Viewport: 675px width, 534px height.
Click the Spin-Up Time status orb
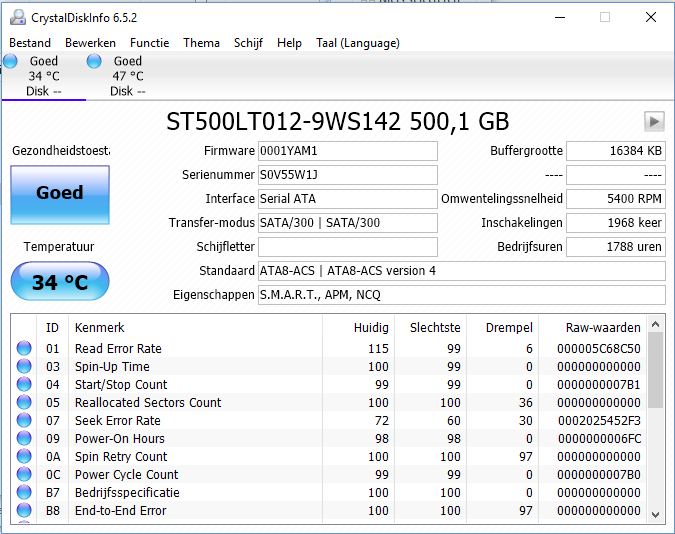pos(24,367)
